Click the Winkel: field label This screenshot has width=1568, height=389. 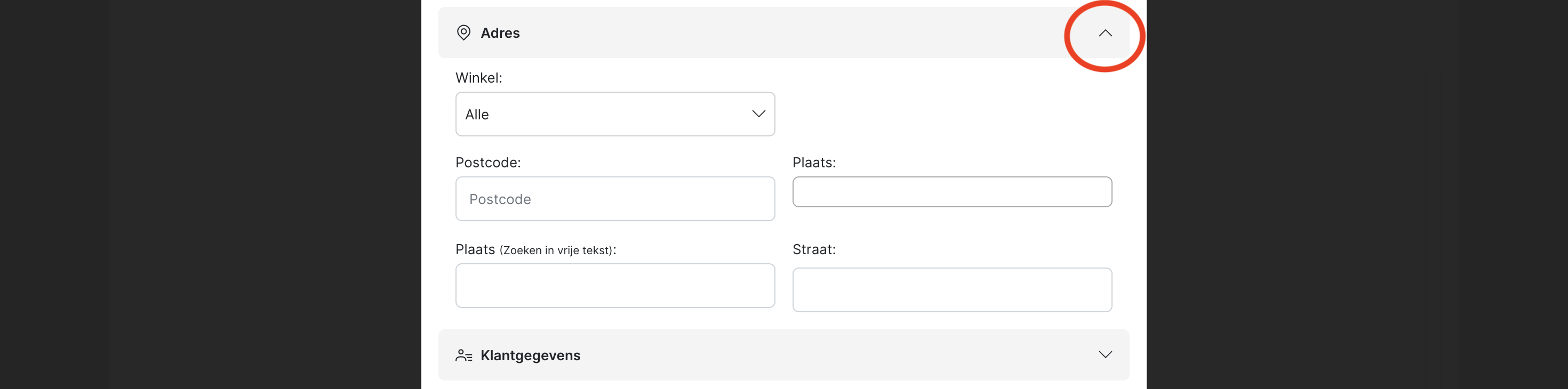tap(478, 78)
